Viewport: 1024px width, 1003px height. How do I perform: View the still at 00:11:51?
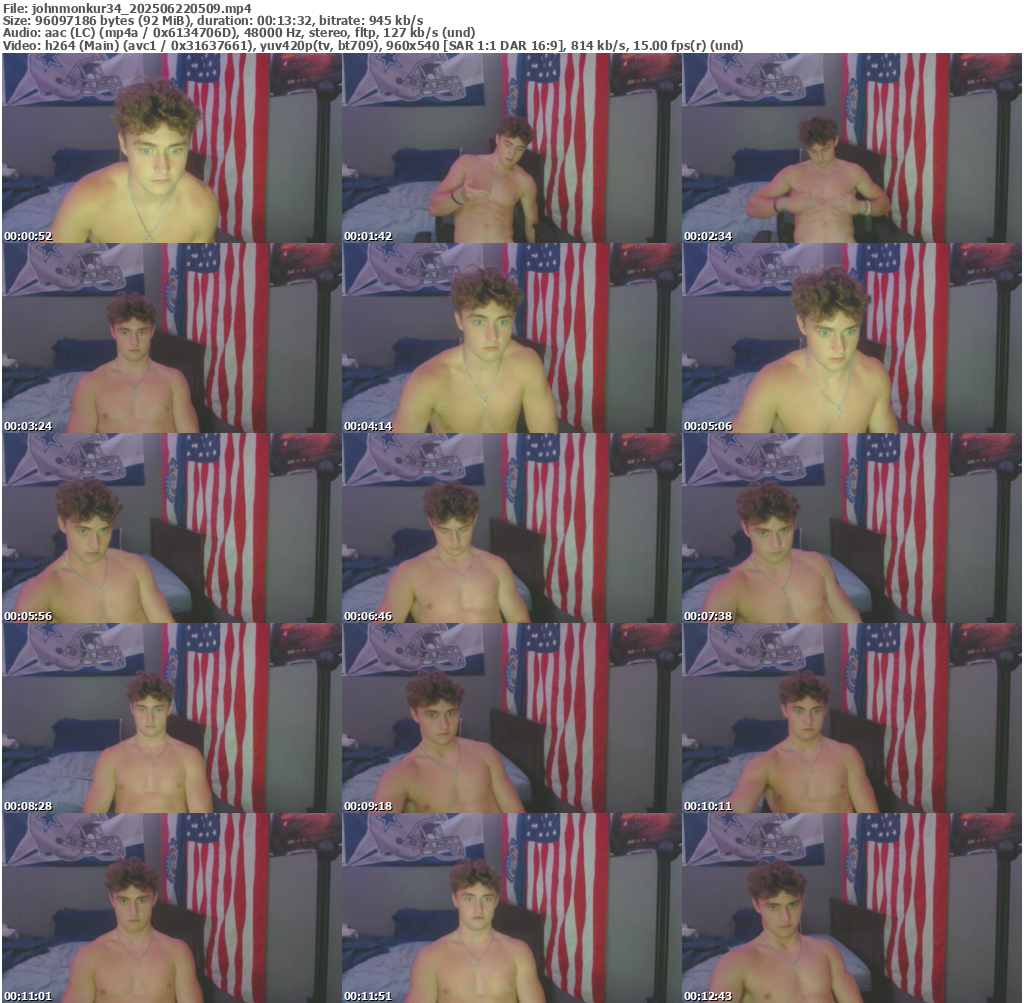click(511, 908)
